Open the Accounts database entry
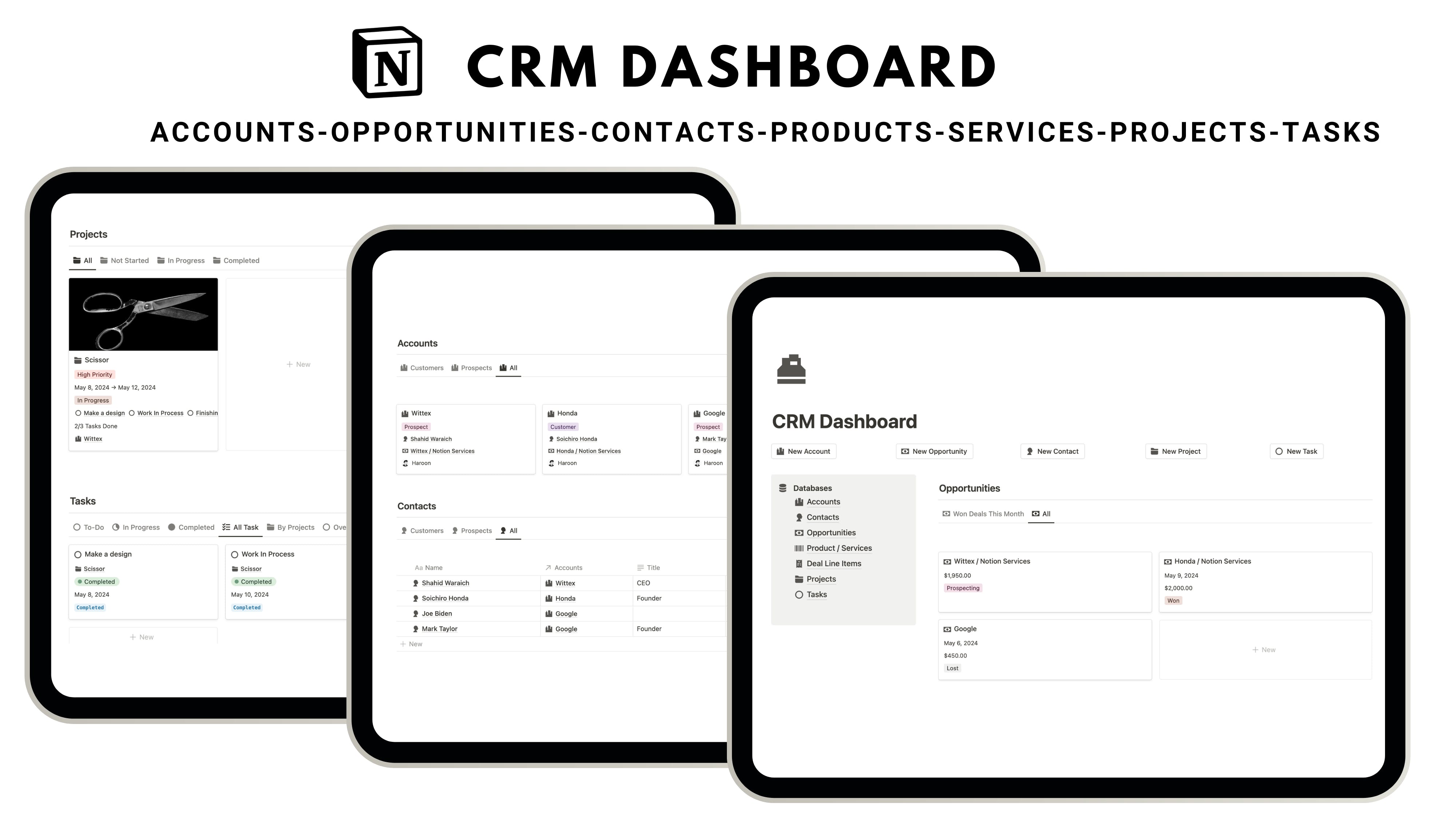Viewport: 1456px width, 819px height. (822, 501)
